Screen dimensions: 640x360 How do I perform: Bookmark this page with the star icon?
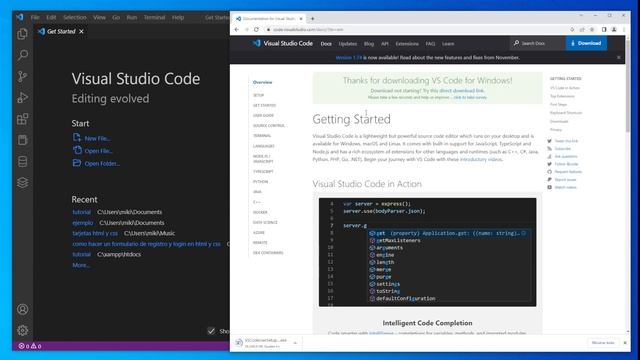tap(592, 29)
